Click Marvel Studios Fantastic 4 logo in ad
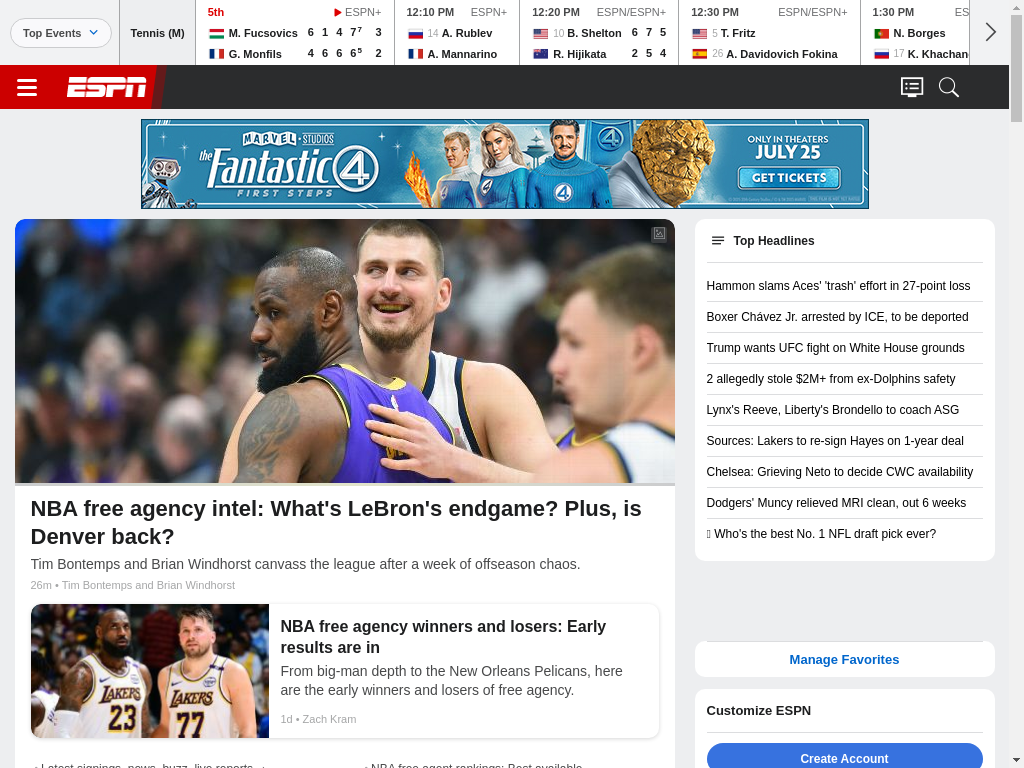The image size is (1024, 768). [289, 165]
